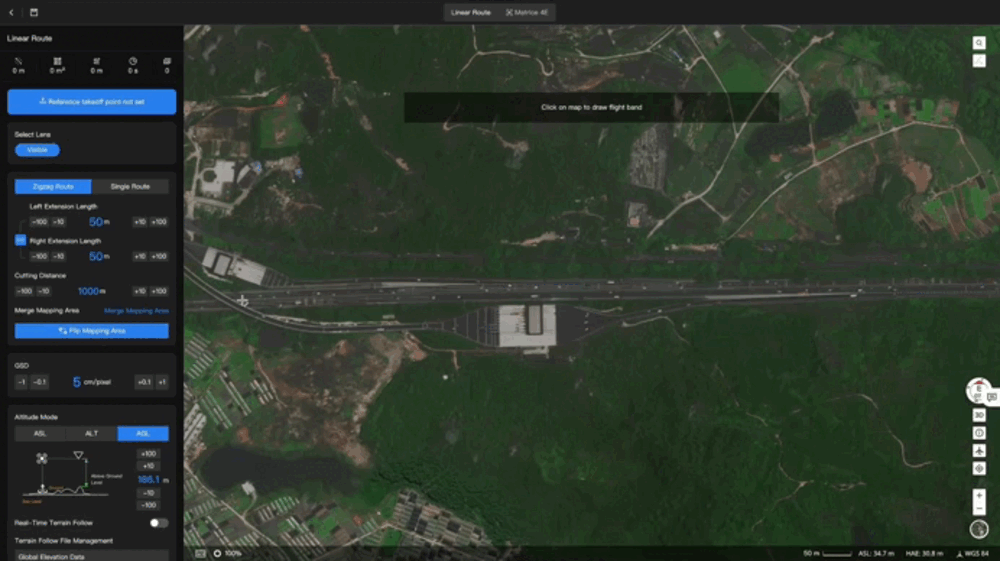Click the compass orientation control
1000x561 pixels.
(978, 390)
